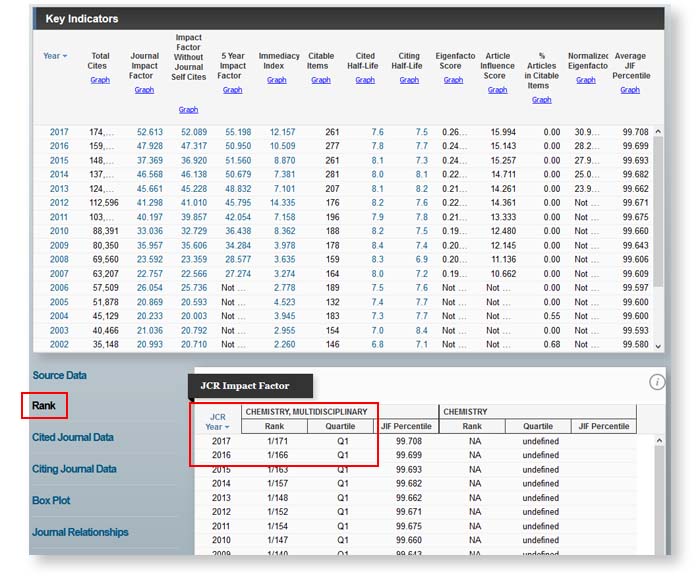This screenshot has width=700, height=586.
Task: Open the Cited Journal Data tab
Action: click(x=73, y=437)
